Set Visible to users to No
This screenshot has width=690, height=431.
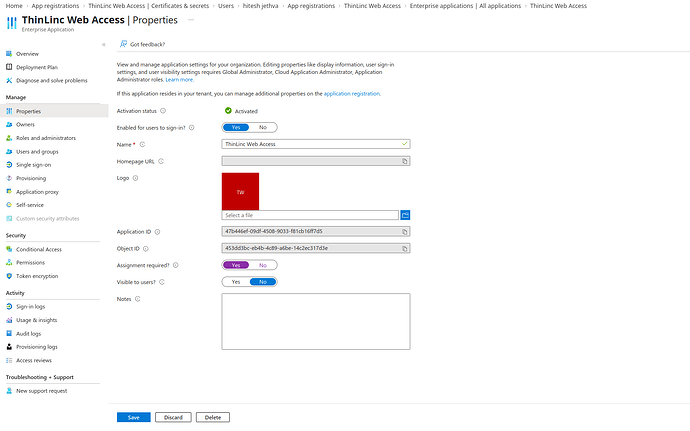coord(263,282)
